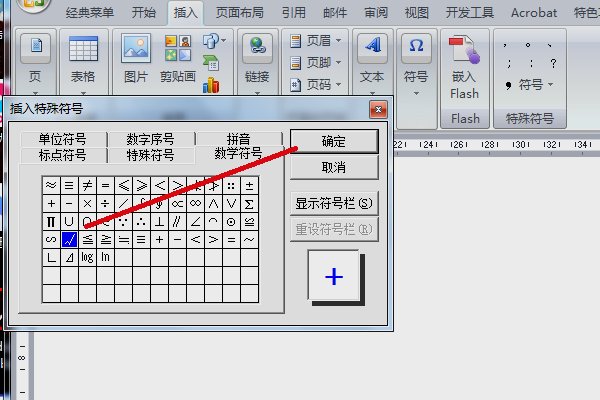Switch to the Acrobat ribbon tab
The height and width of the screenshot is (400, 600).
coord(534,13)
